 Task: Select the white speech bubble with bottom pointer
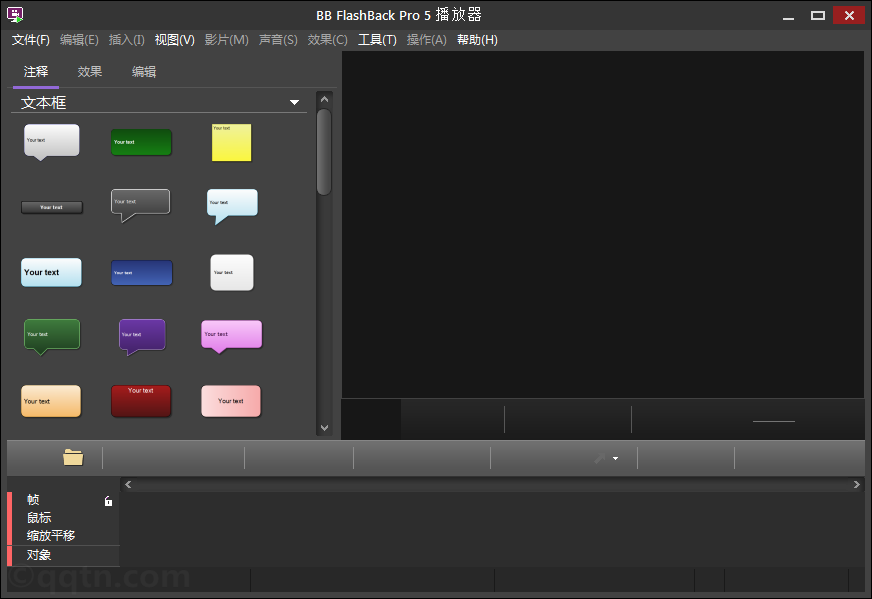pyautogui.click(x=52, y=142)
